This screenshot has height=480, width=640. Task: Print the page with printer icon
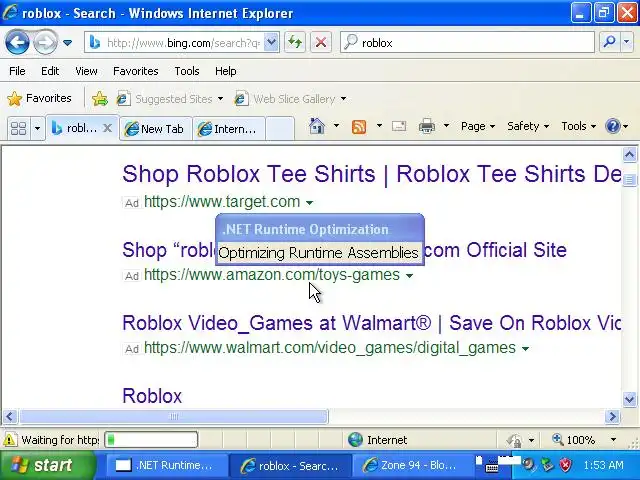427,126
